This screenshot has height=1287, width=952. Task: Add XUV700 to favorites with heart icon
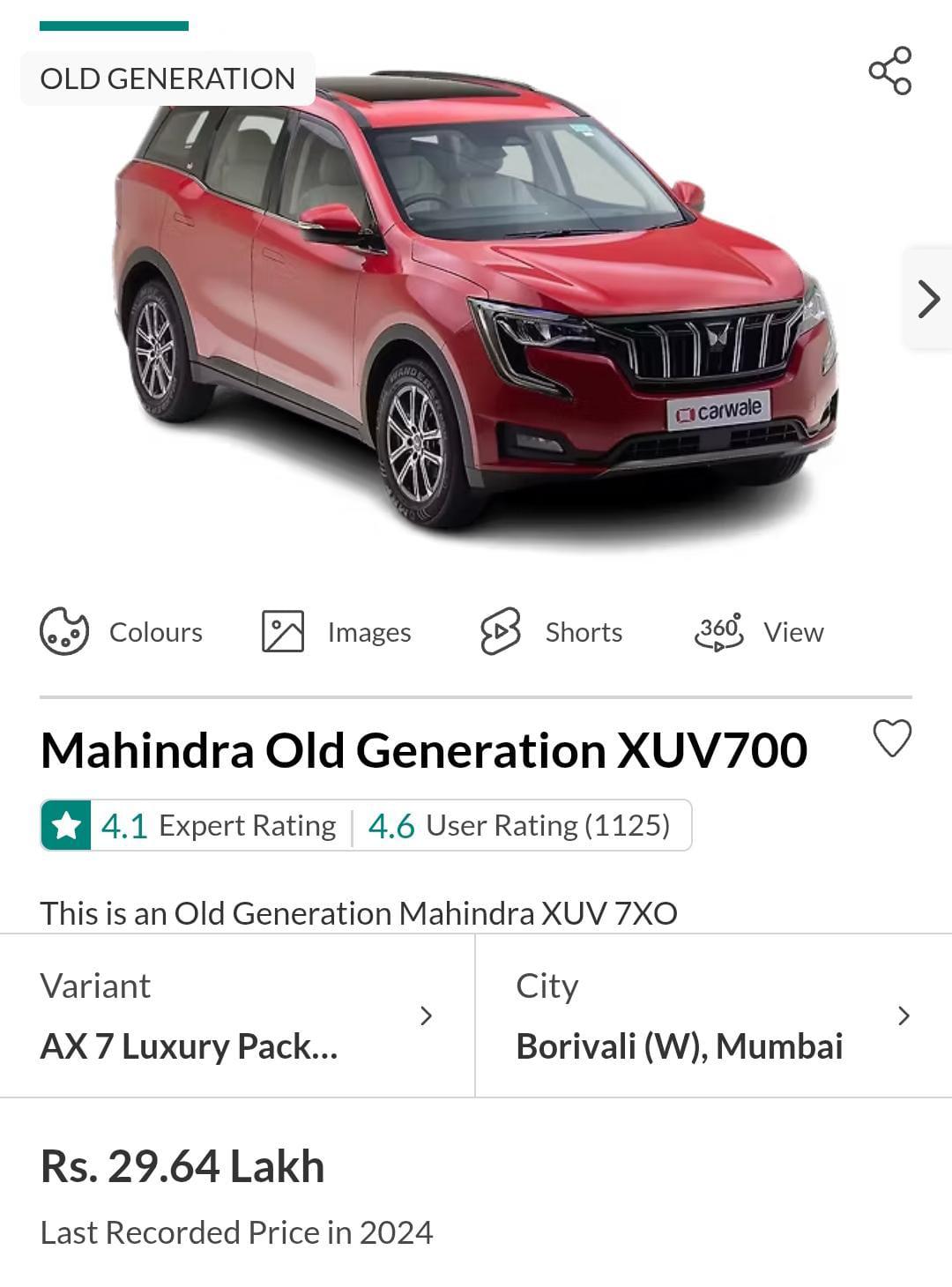pyautogui.click(x=892, y=738)
